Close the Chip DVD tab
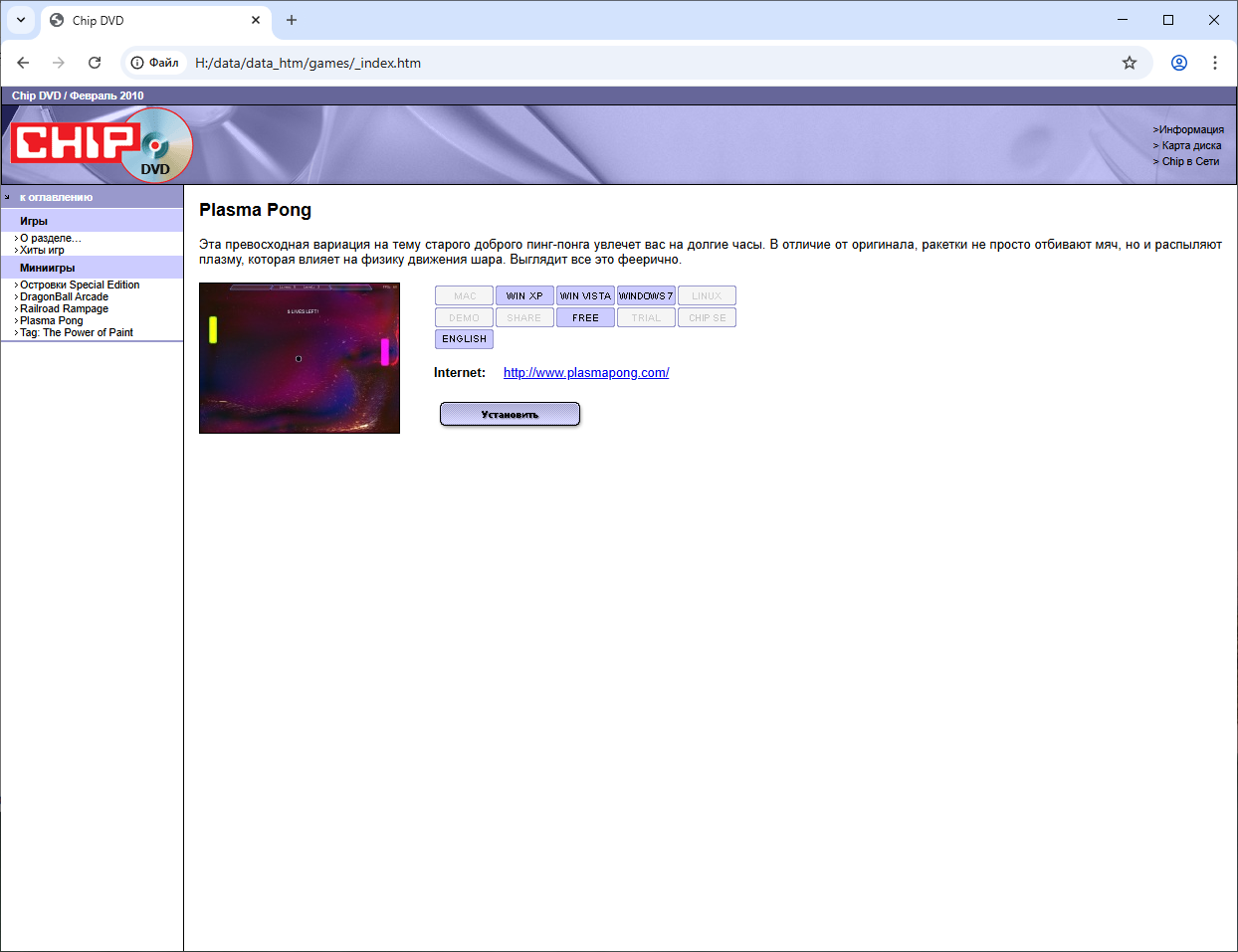This screenshot has height=952, width=1238. click(256, 20)
